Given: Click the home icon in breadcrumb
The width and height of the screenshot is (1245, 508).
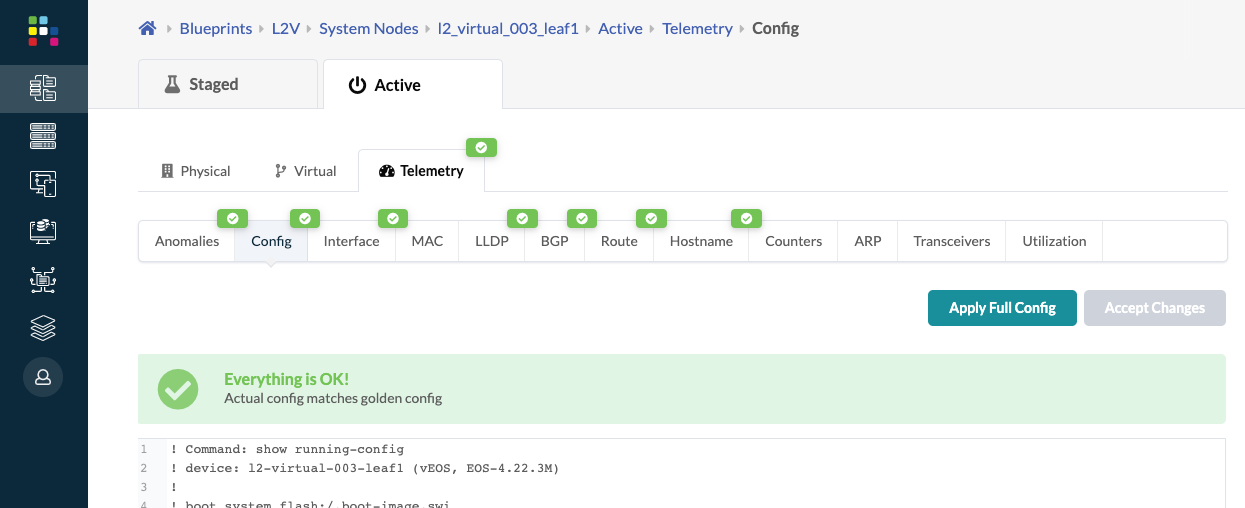Looking at the screenshot, I should [x=147, y=28].
